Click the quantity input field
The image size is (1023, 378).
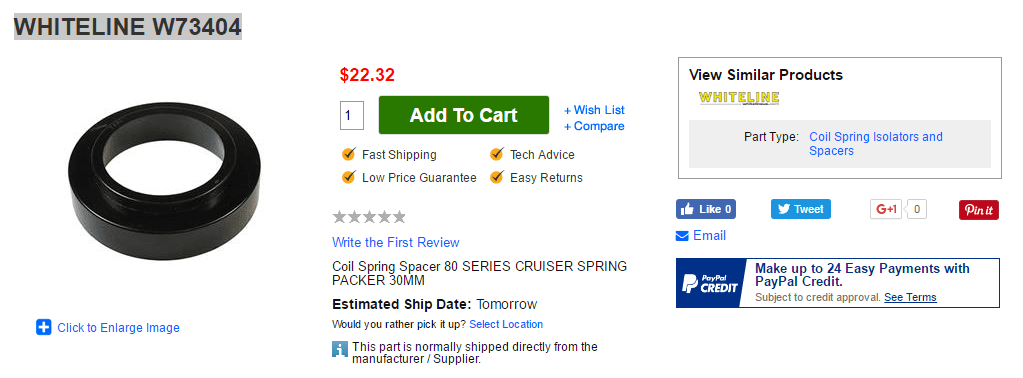click(x=352, y=116)
